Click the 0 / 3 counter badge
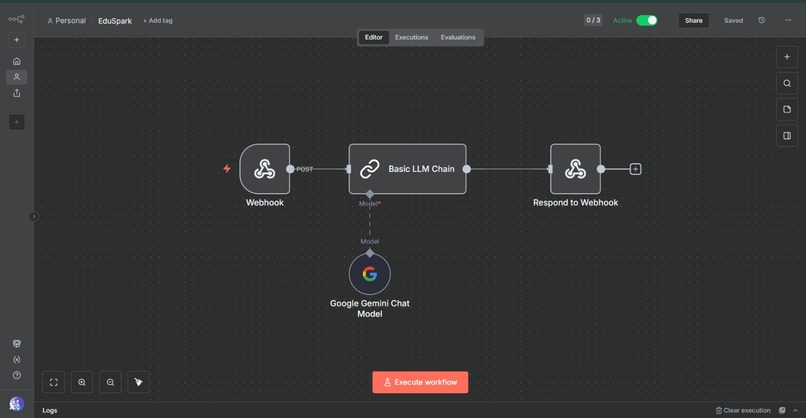Viewport: 806px width, 418px height. tap(593, 20)
